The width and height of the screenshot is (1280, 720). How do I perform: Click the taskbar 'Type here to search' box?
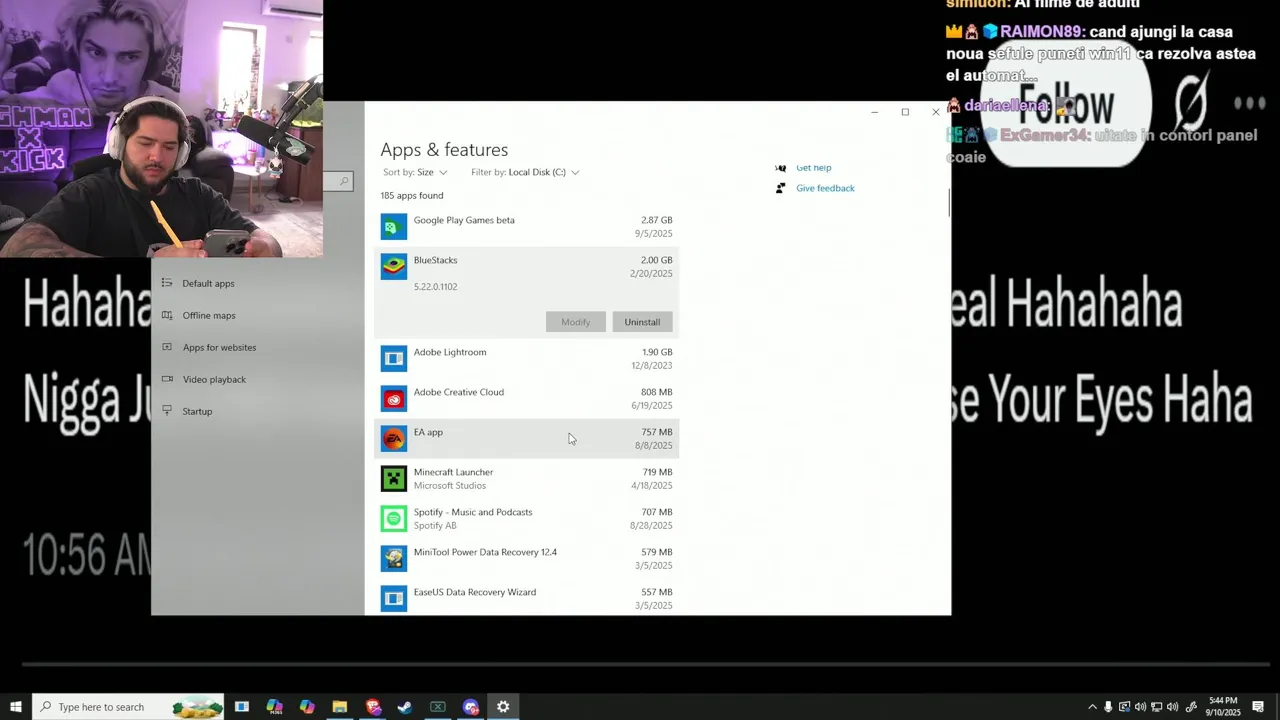[x=129, y=707]
